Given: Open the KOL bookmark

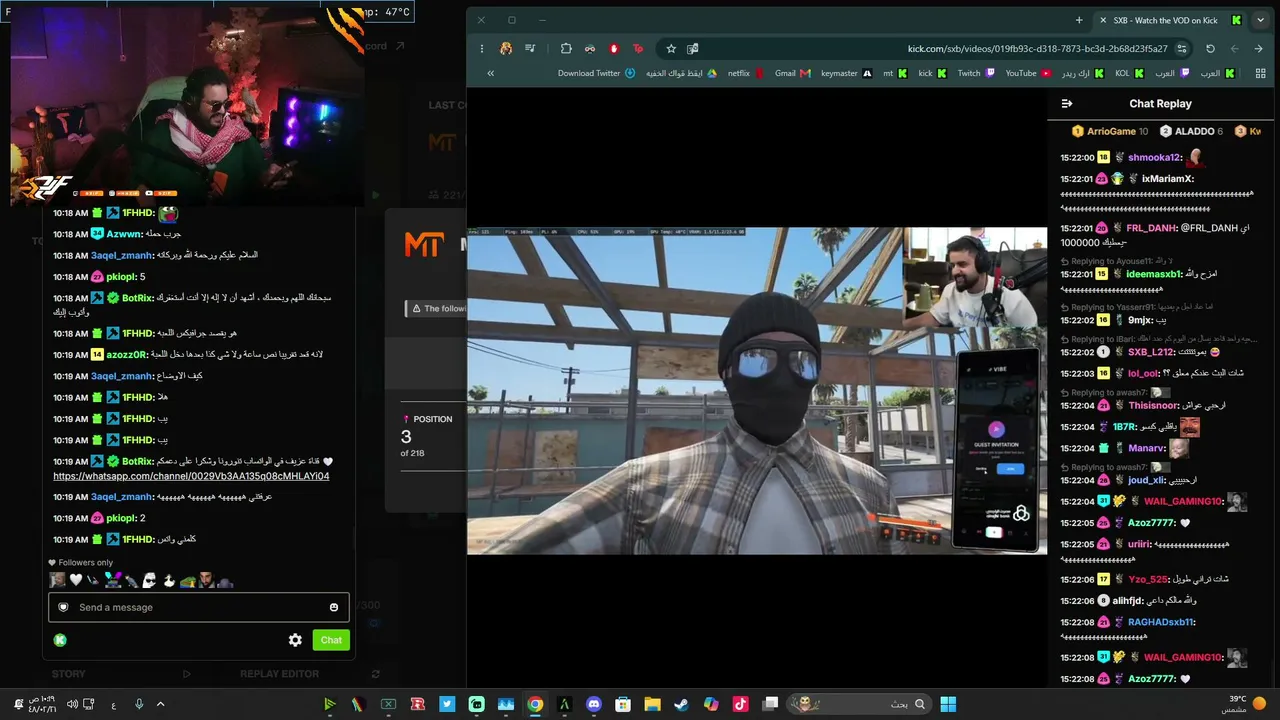Looking at the screenshot, I should coord(1129,73).
